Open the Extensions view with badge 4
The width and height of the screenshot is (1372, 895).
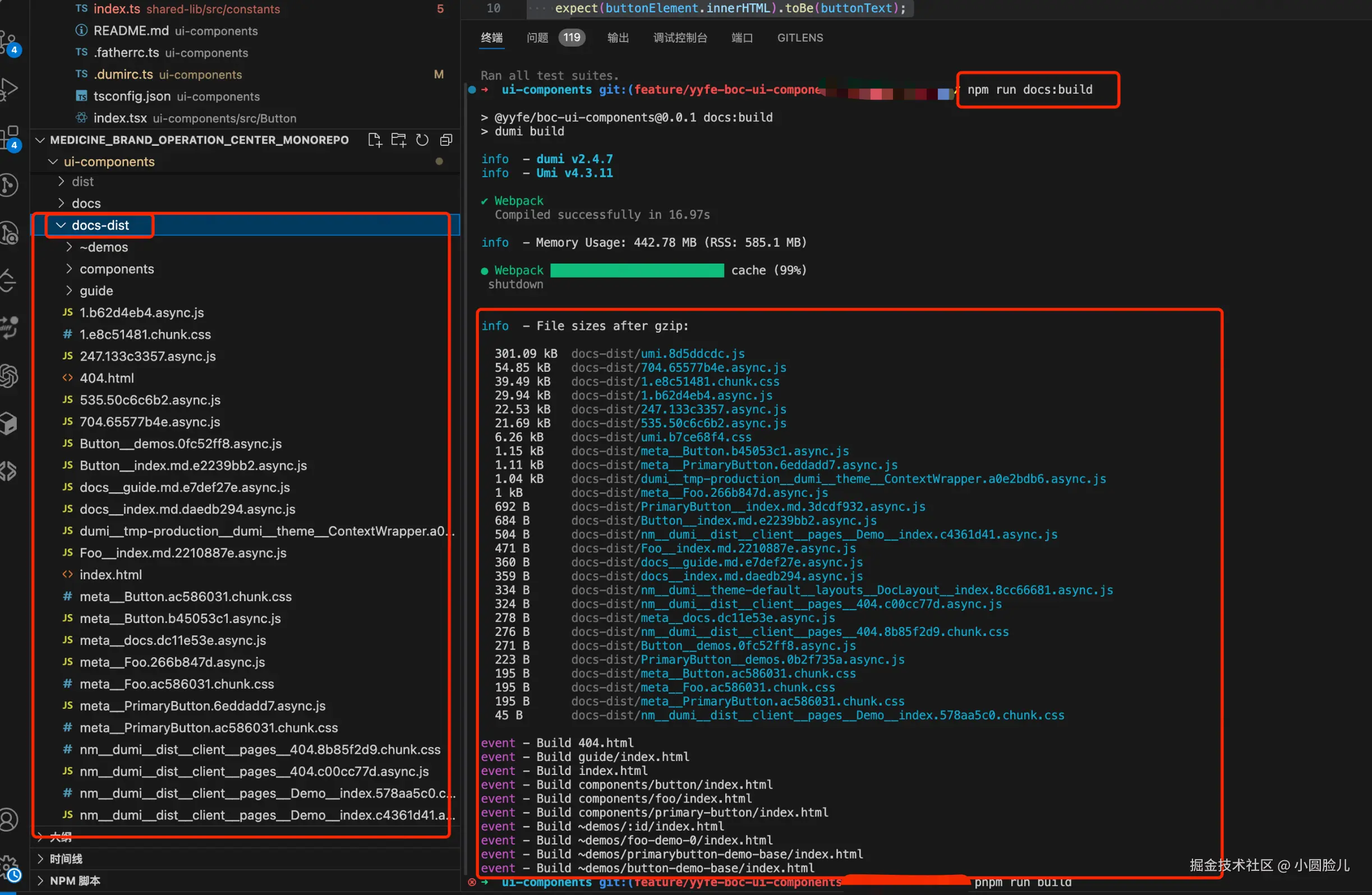tap(9, 137)
